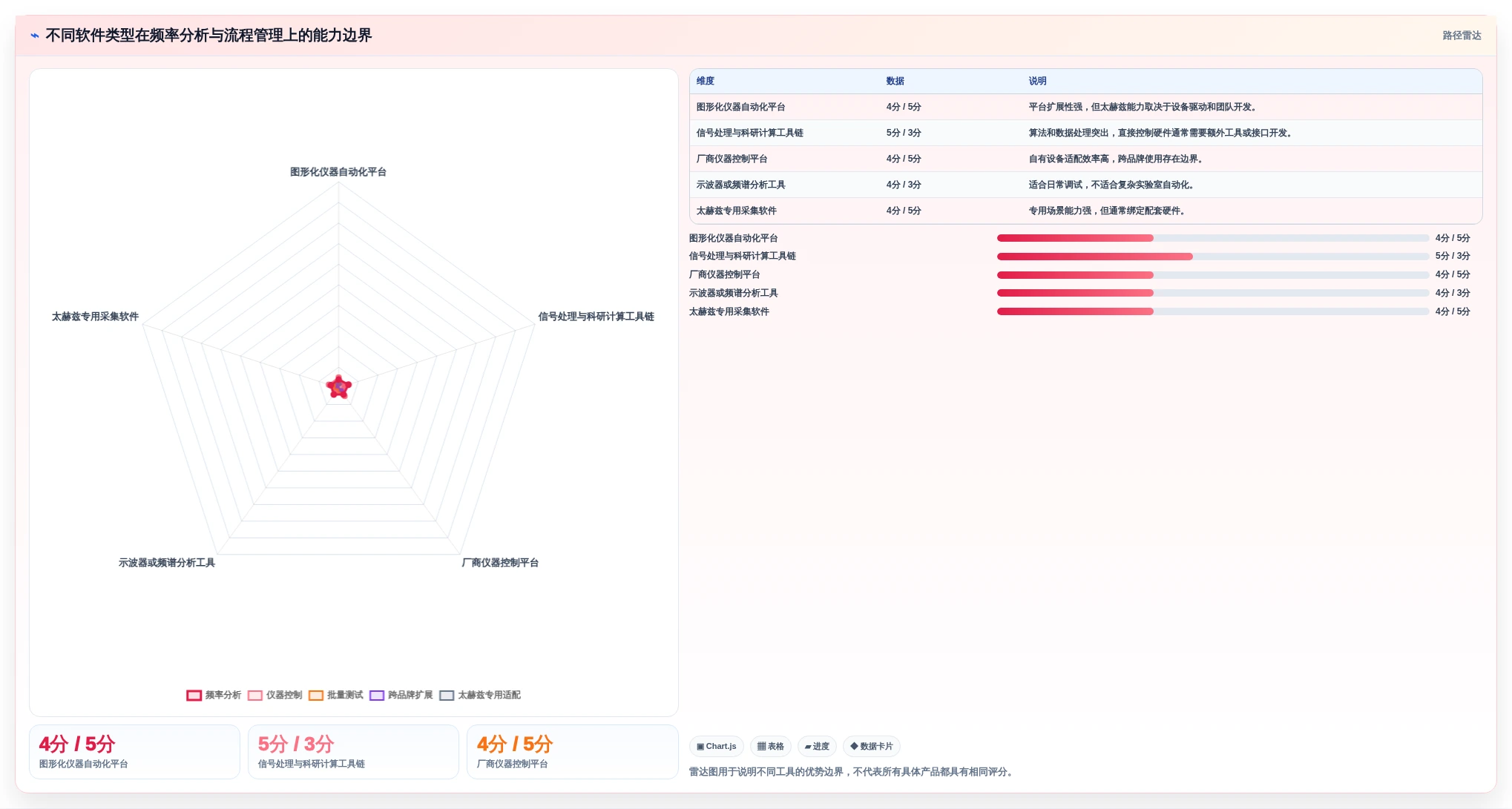The image size is (1512, 809).
Task: Click the 进度 tag
Action: point(817,746)
